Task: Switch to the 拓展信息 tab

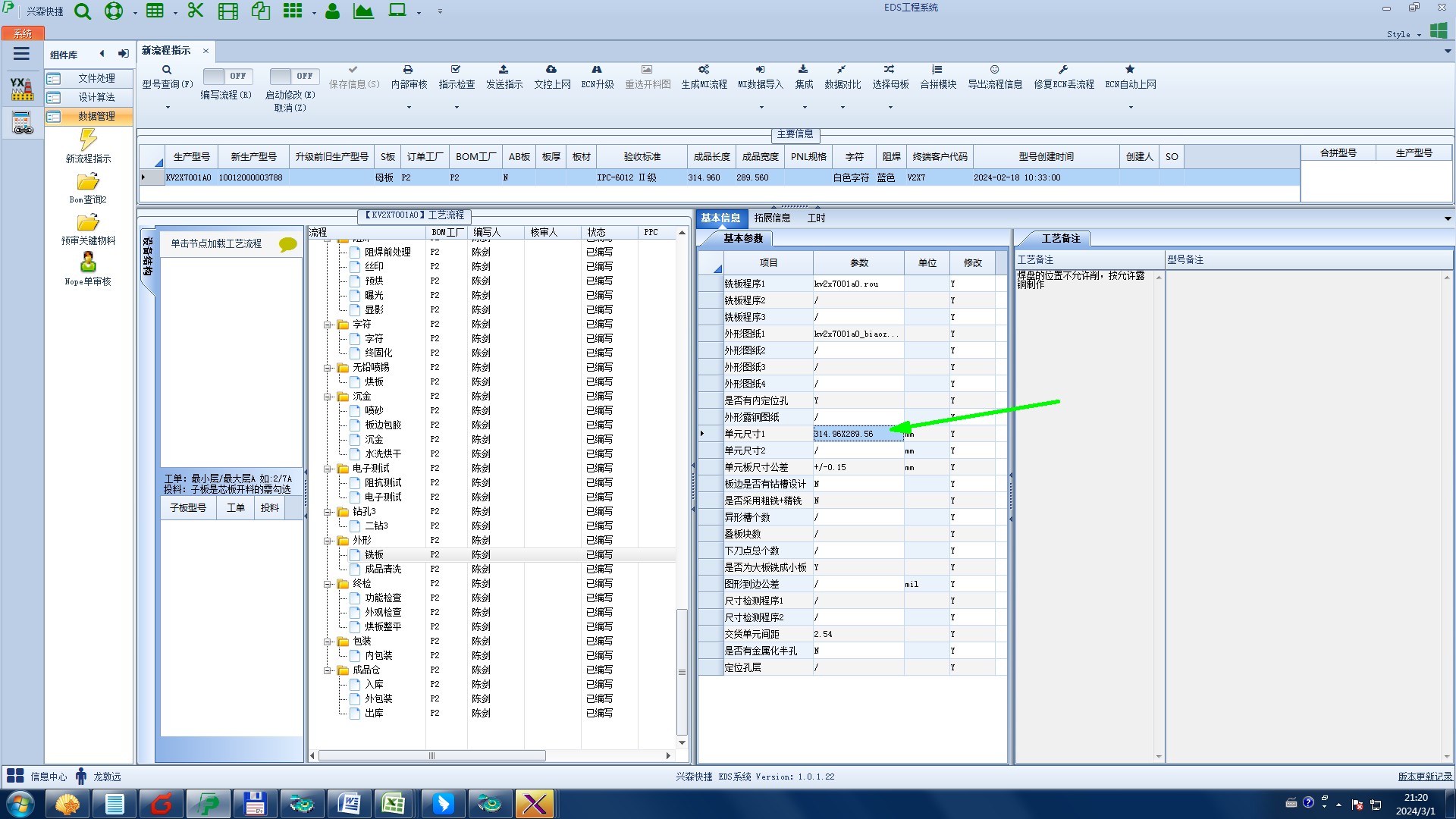Action: pyautogui.click(x=772, y=218)
